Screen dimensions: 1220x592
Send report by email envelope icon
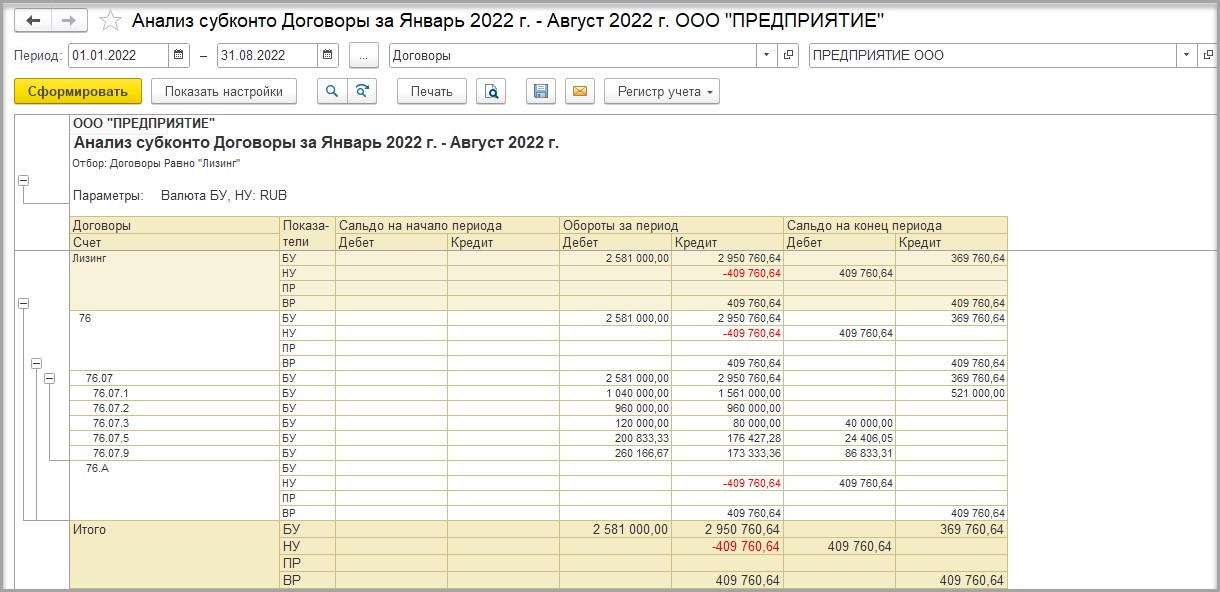(579, 92)
